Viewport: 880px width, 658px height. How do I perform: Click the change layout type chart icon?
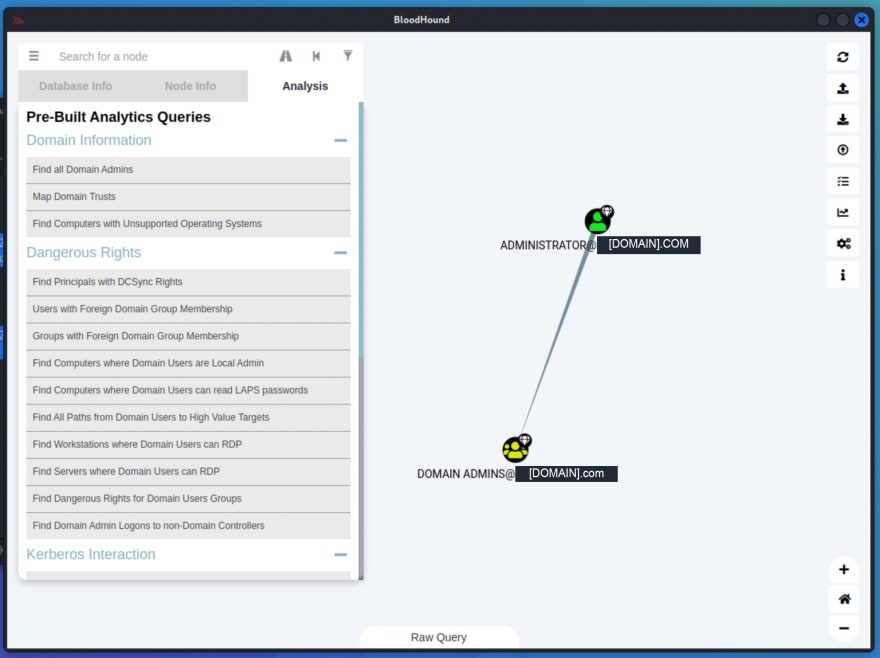point(843,212)
